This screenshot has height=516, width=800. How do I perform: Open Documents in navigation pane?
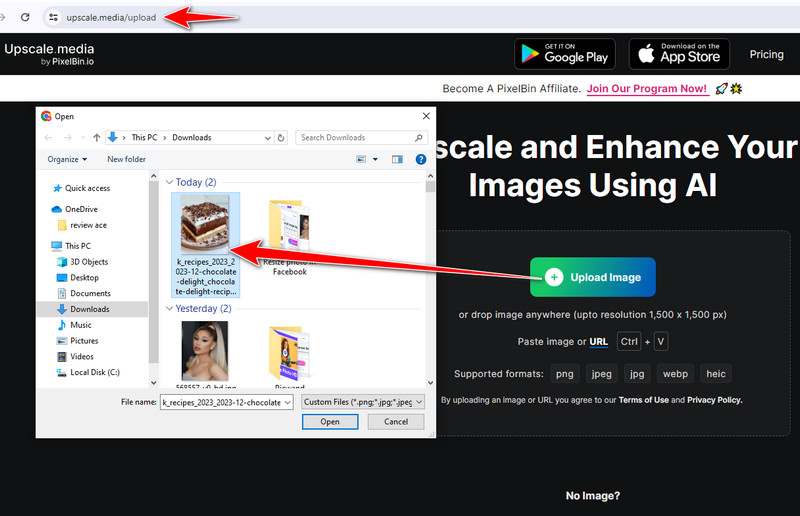pyautogui.click(x=84, y=293)
